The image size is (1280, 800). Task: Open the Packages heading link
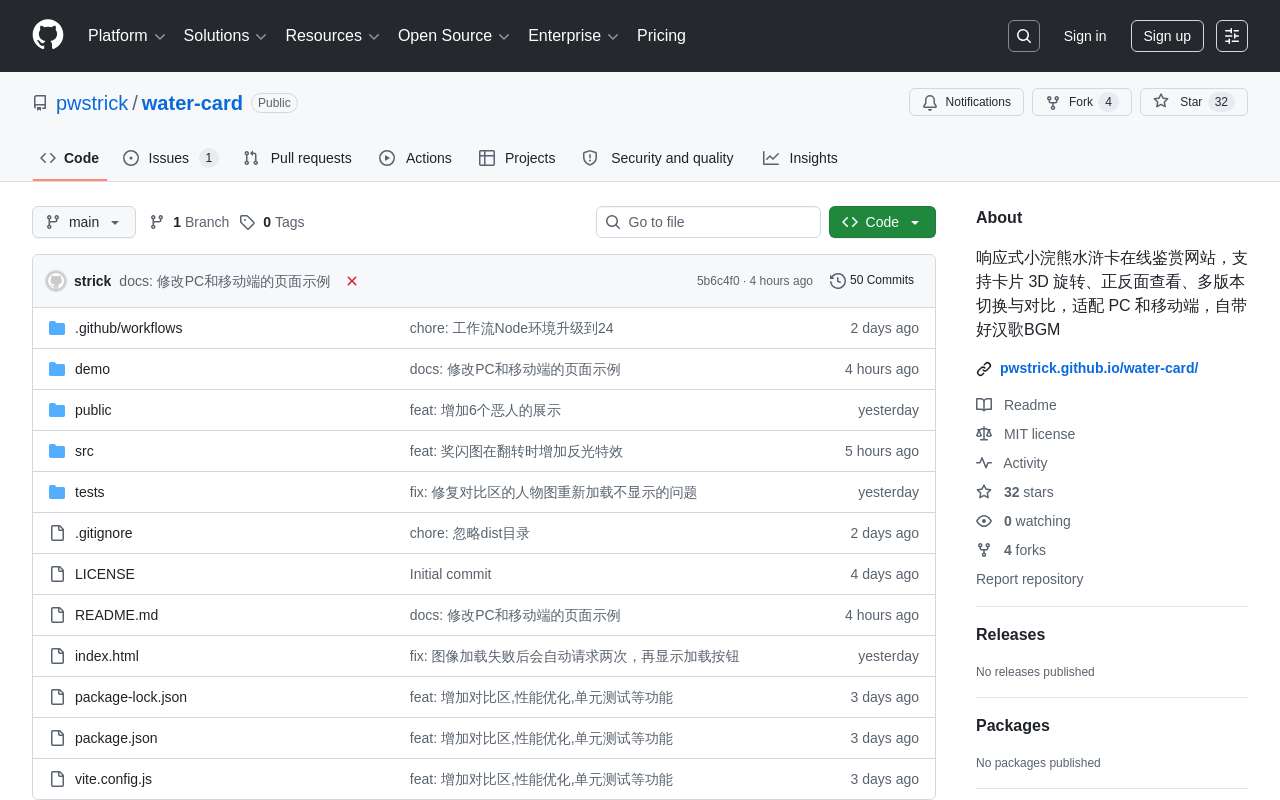coord(1013,725)
